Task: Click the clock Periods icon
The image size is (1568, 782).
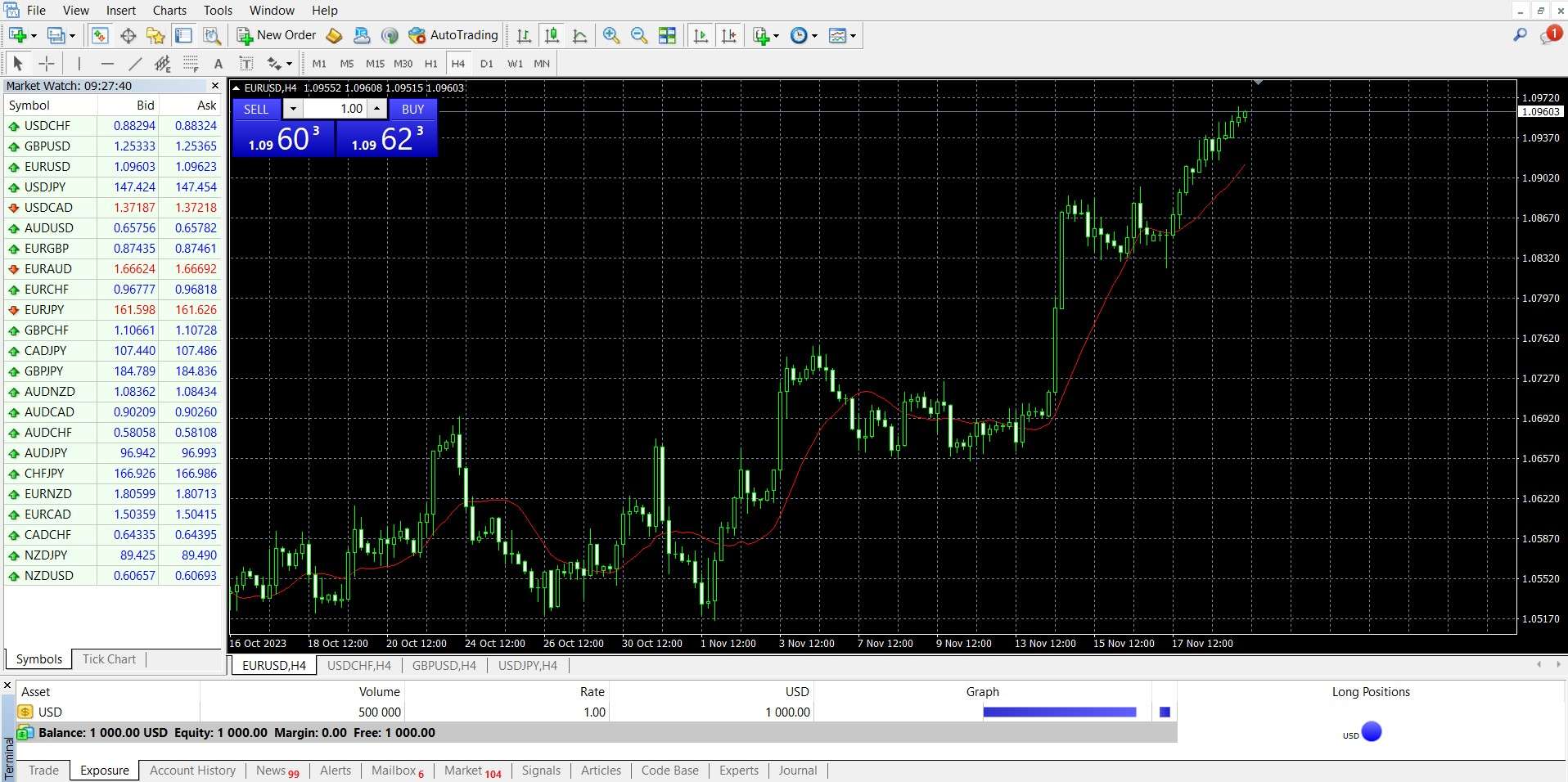Action: pos(799,35)
